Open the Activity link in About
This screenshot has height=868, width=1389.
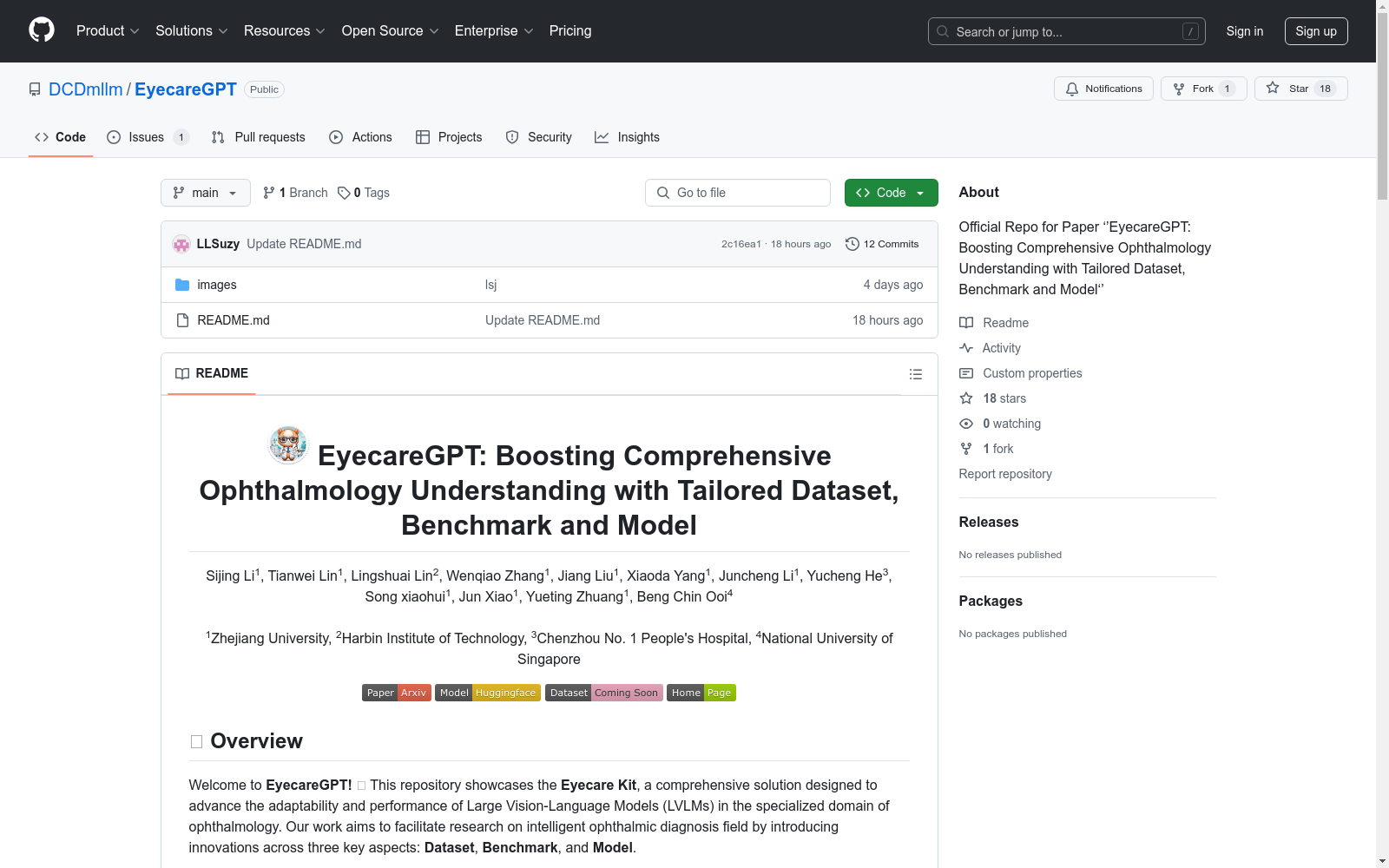pyautogui.click(x=991, y=348)
